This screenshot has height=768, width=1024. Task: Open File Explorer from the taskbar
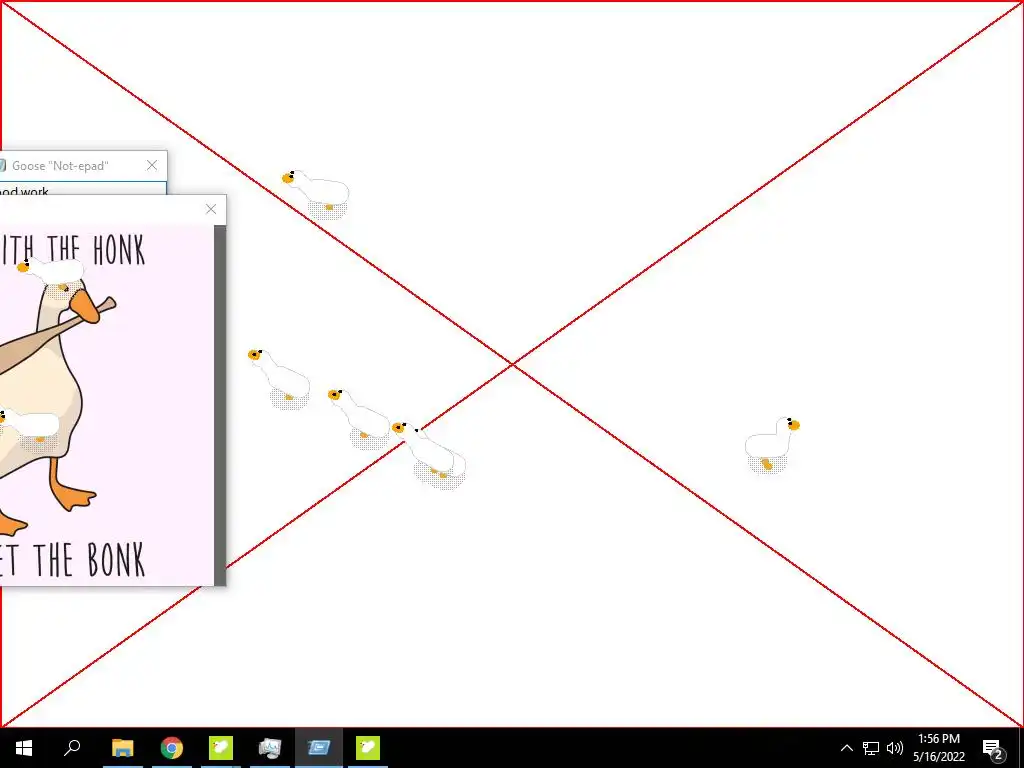[x=122, y=748]
